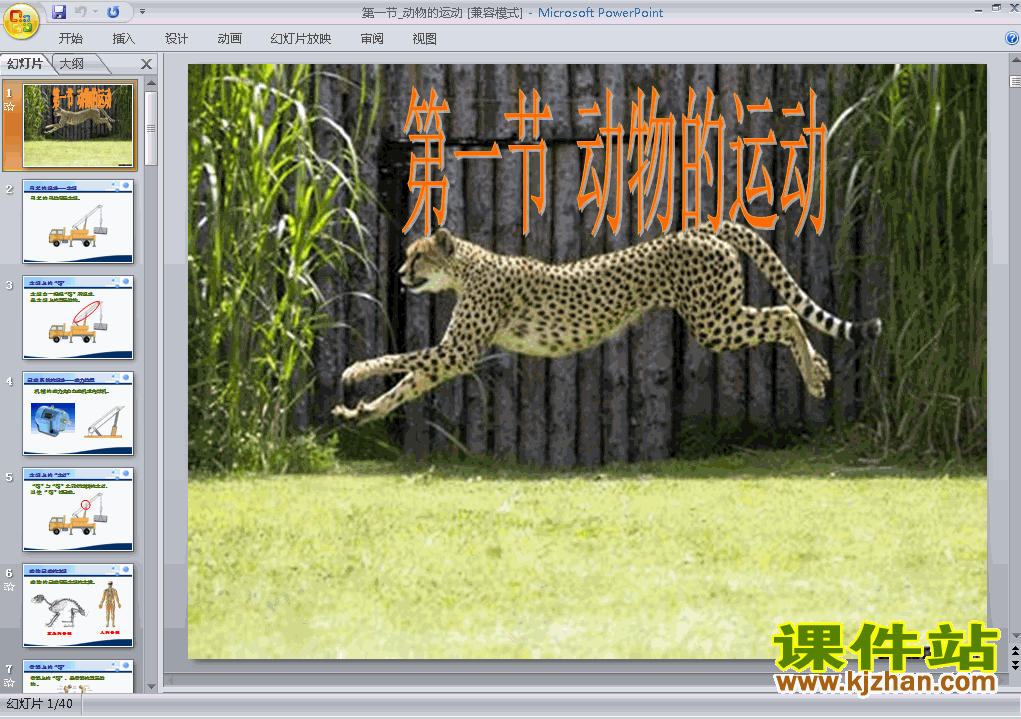Go to previous slide with double-up arrows
This screenshot has height=719, width=1021.
(1015, 651)
